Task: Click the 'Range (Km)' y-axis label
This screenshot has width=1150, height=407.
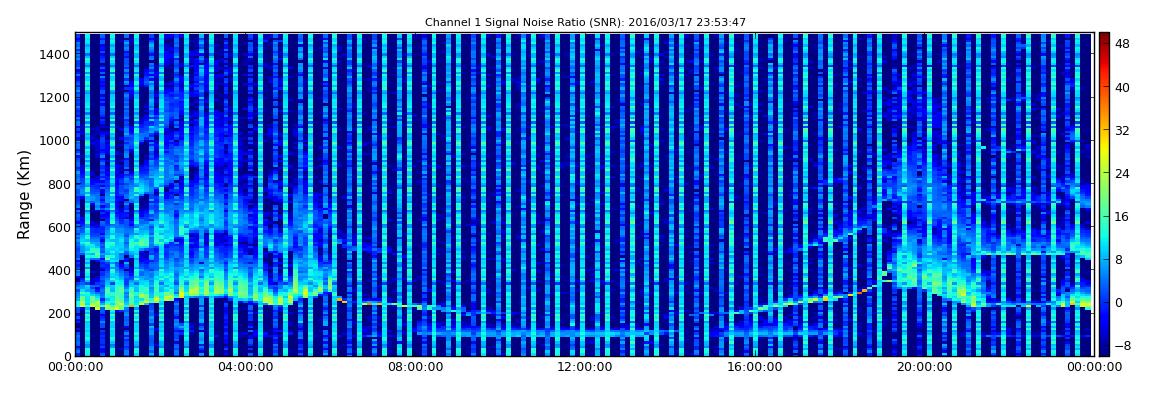Action: [24, 194]
